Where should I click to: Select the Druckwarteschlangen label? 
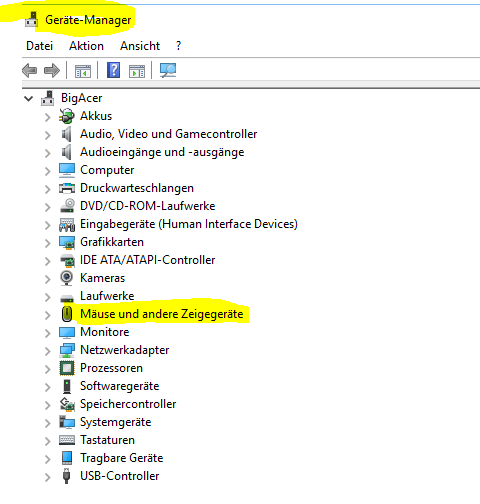click(x=137, y=188)
